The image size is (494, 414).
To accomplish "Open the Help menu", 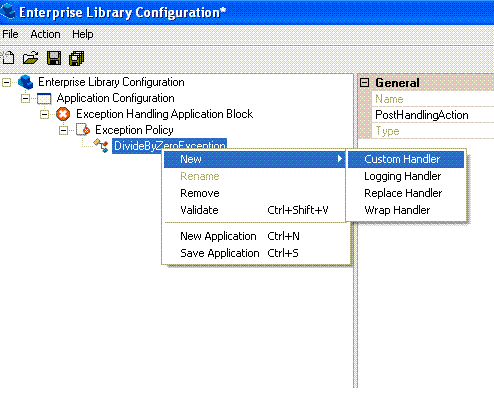I will [83, 34].
